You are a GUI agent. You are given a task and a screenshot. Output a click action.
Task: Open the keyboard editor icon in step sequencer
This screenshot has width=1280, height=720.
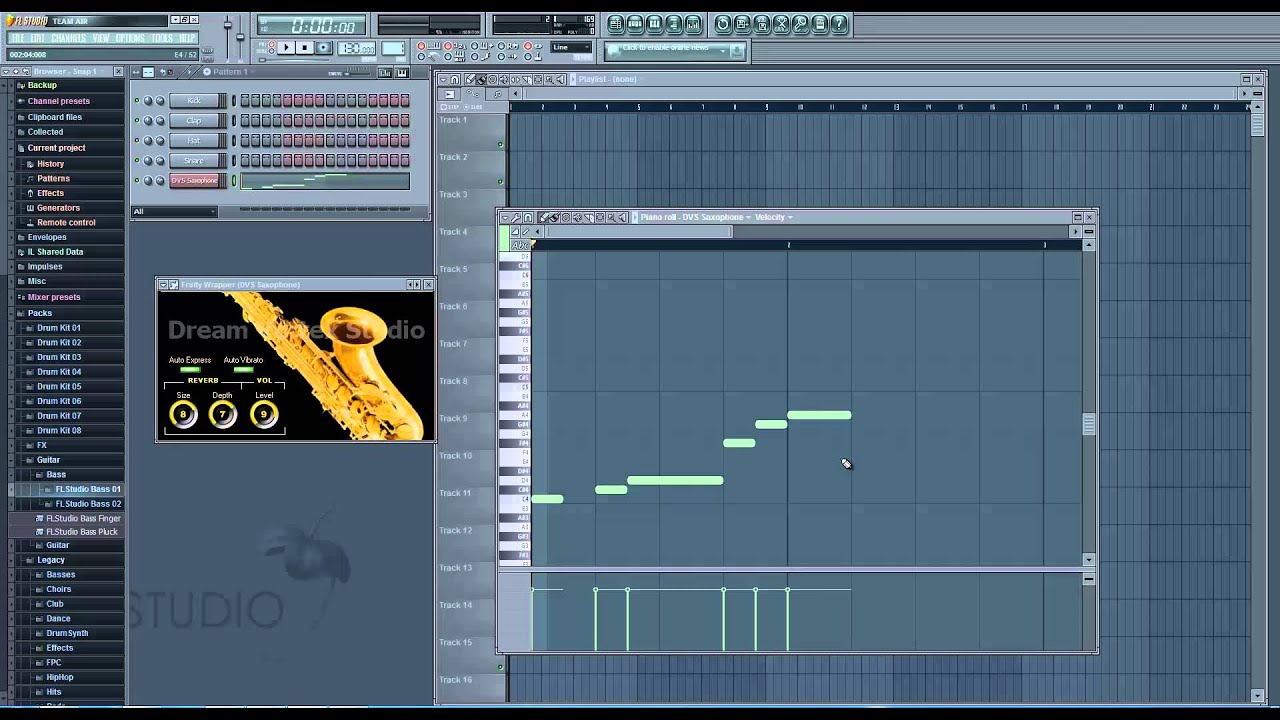pos(402,72)
